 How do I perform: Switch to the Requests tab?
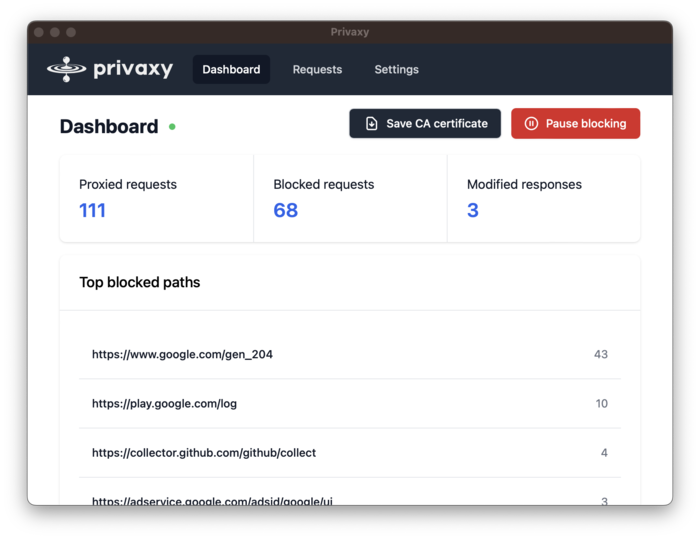click(x=317, y=70)
